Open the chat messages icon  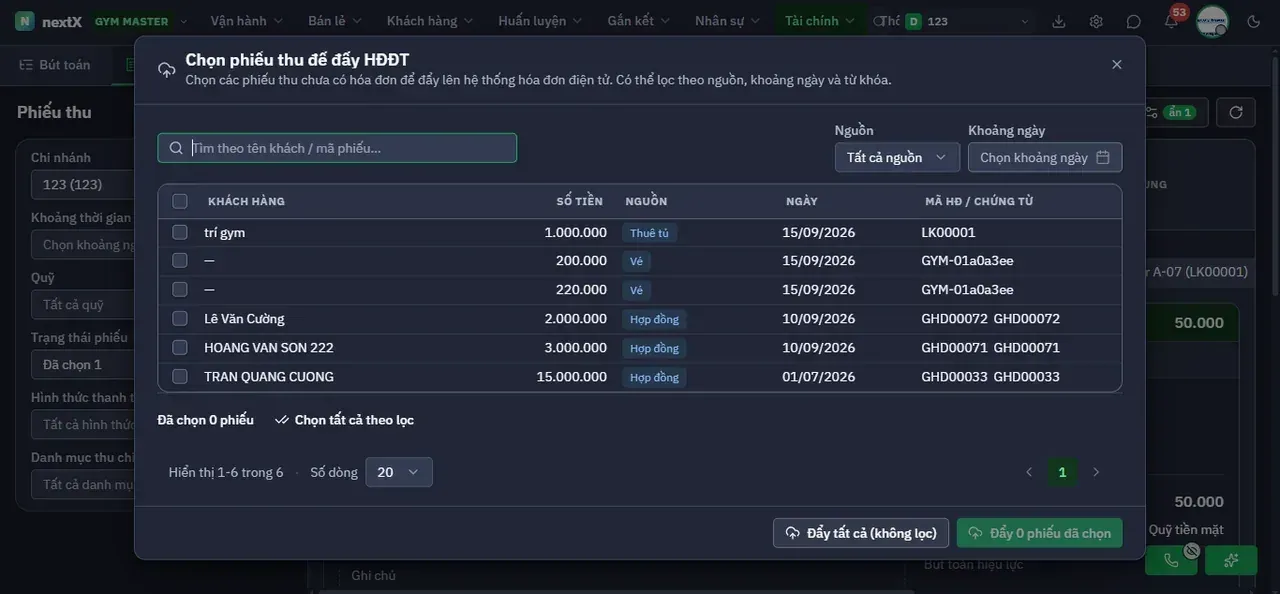[x=1133, y=21]
